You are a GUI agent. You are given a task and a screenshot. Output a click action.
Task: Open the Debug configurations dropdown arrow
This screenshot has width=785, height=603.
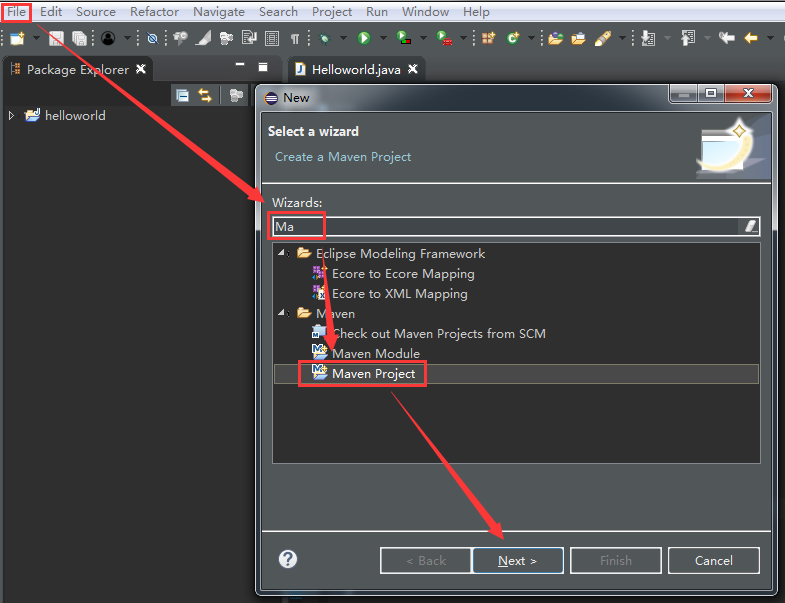(343, 38)
